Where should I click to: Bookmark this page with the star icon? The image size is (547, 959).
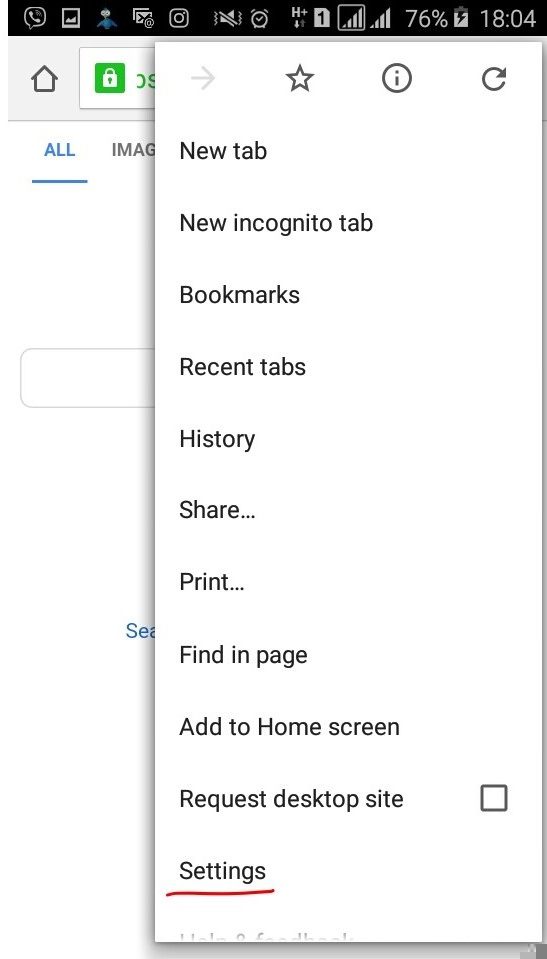coord(300,79)
